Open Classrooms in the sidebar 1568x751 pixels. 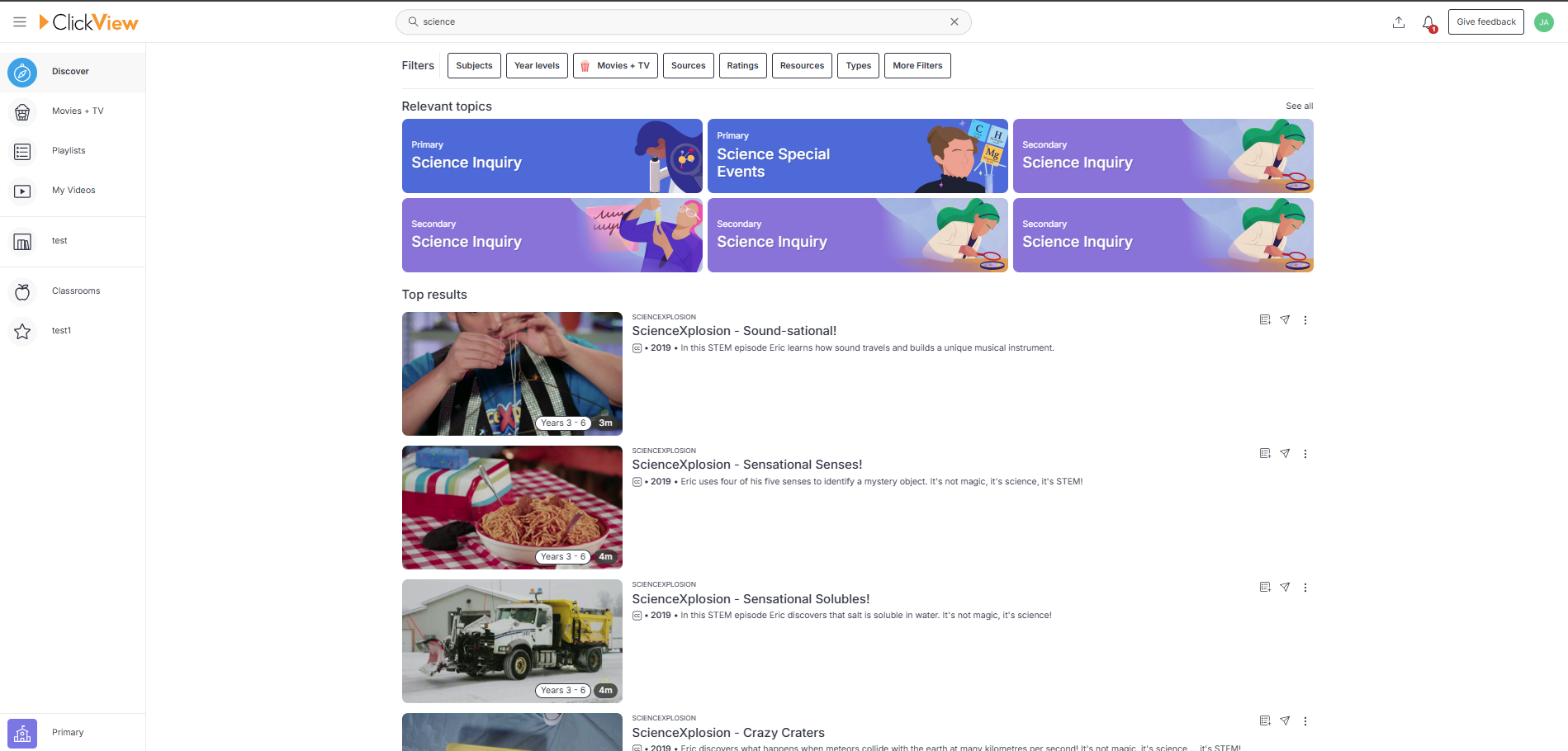(x=73, y=291)
